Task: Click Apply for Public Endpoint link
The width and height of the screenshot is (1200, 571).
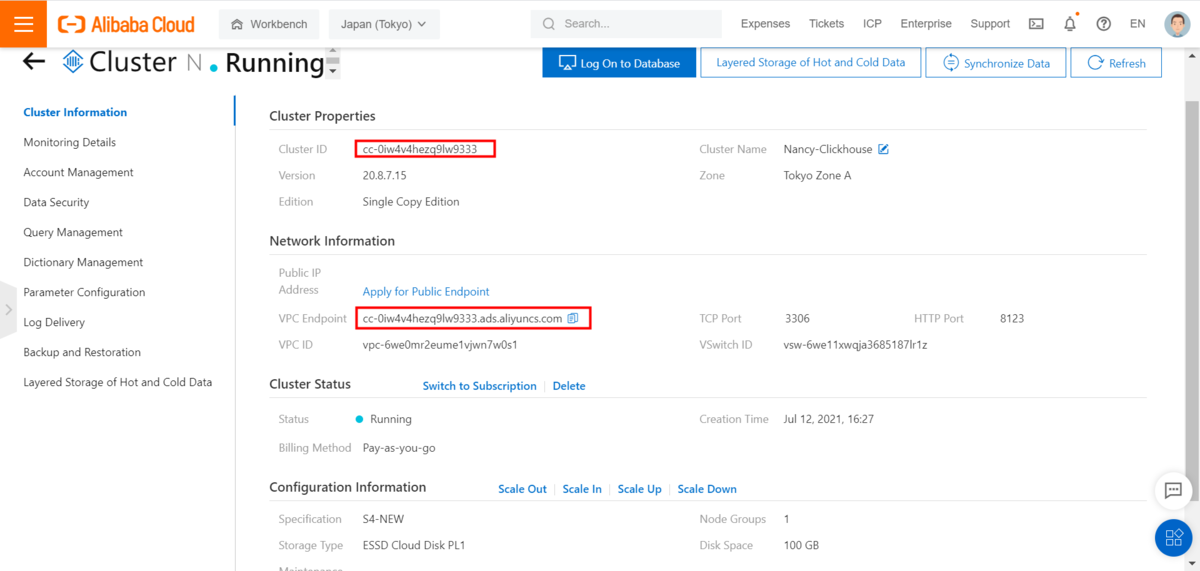Action: tap(426, 291)
